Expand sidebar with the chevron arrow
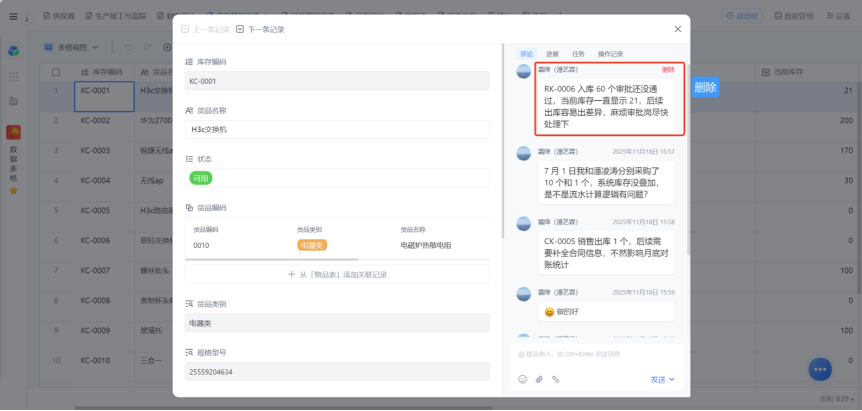862x411 pixels. 26,19
